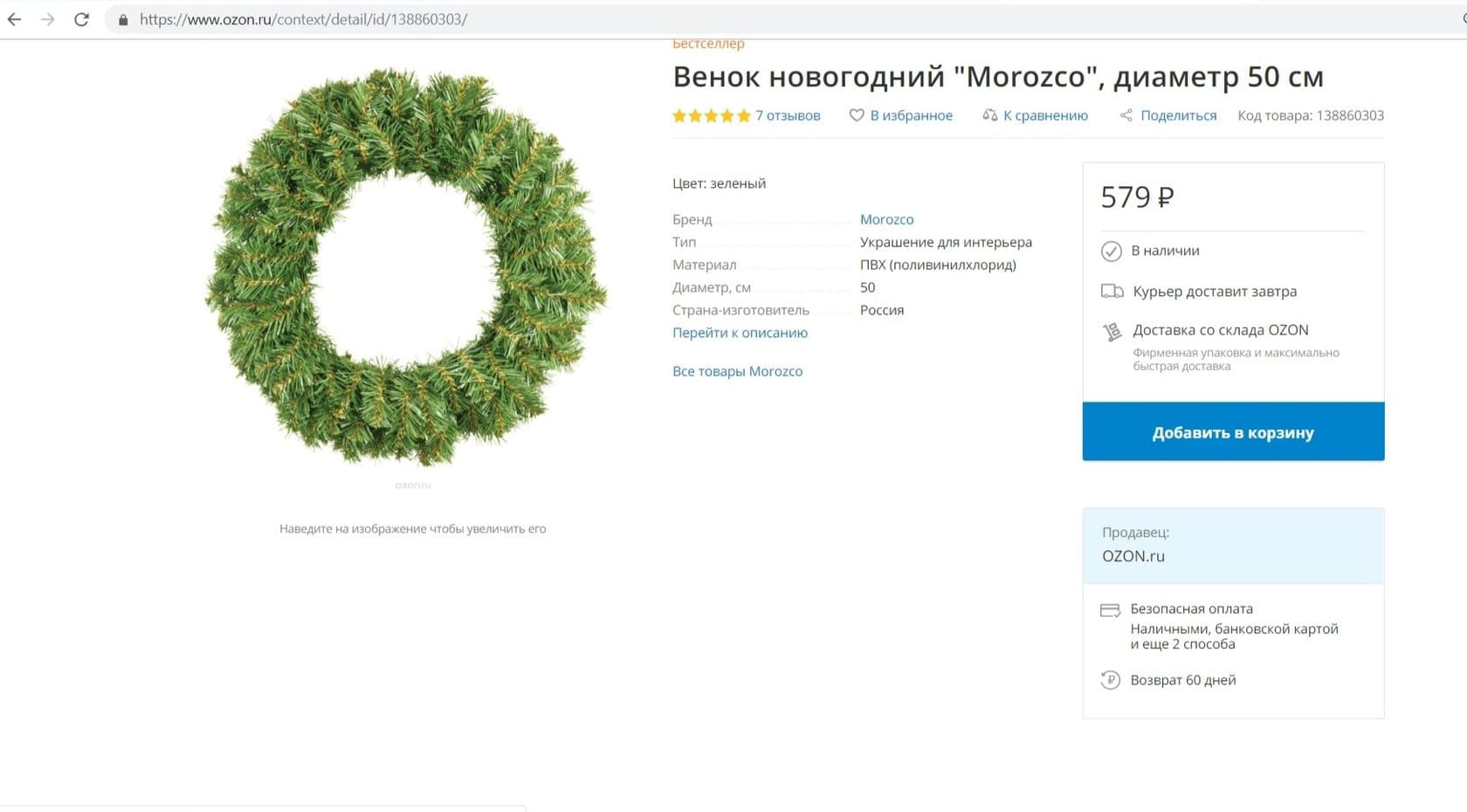Click the ruble return icon
Viewport: 1467px width, 812px height.
pyautogui.click(x=1110, y=680)
